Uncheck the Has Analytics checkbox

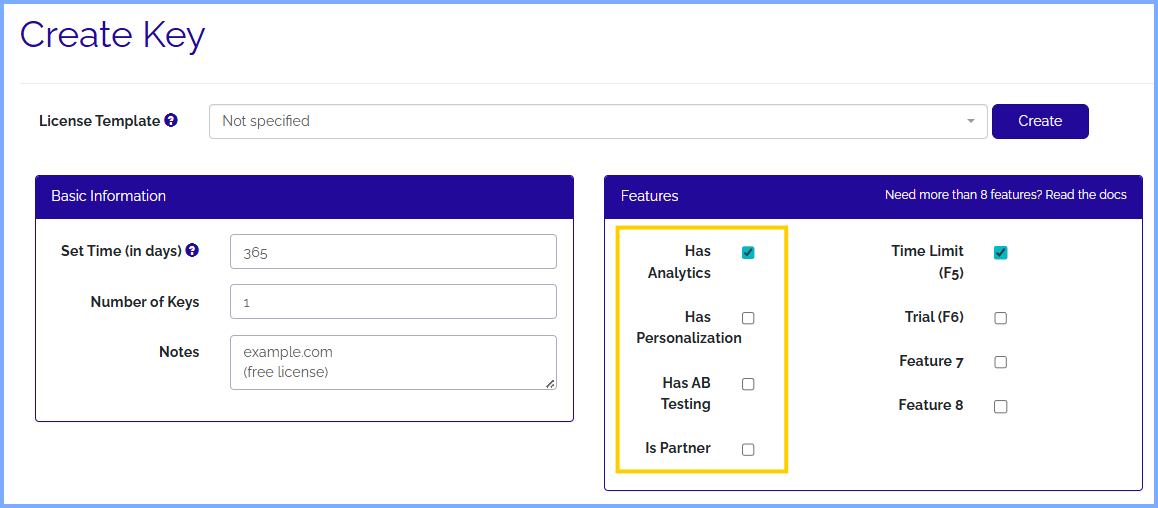[x=748, y=253]
